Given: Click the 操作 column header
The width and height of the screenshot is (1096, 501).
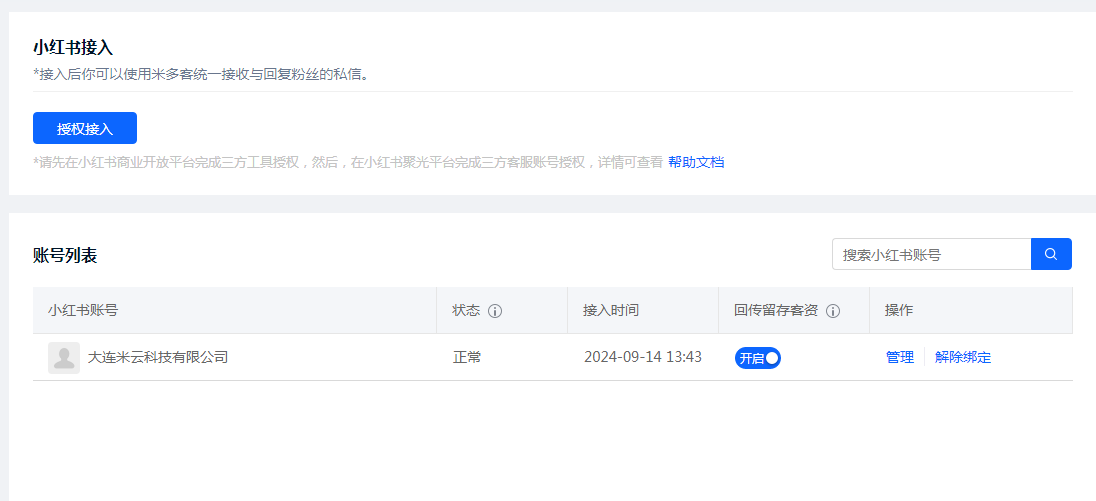Looking at the screenshot, I should 899,310.
